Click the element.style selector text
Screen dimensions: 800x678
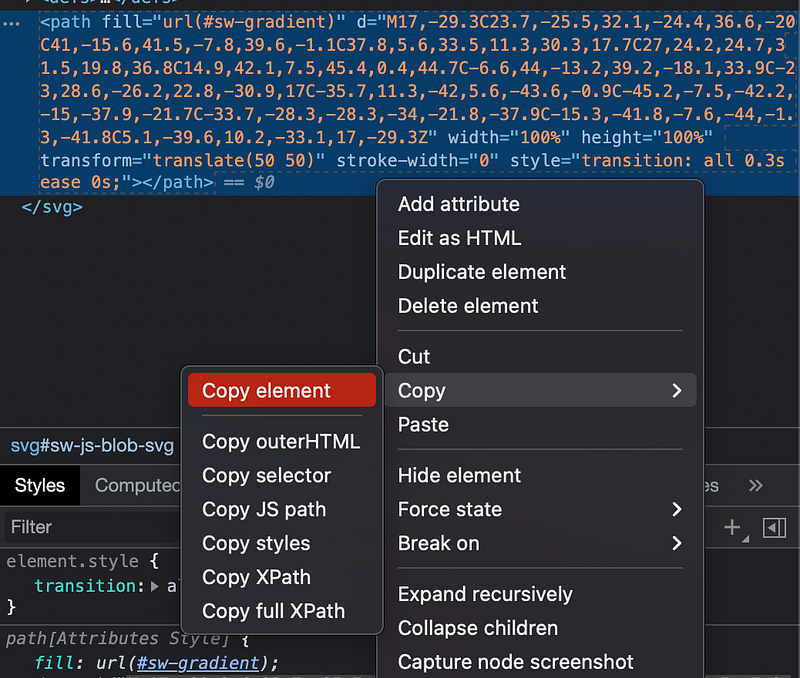[72, 561]
